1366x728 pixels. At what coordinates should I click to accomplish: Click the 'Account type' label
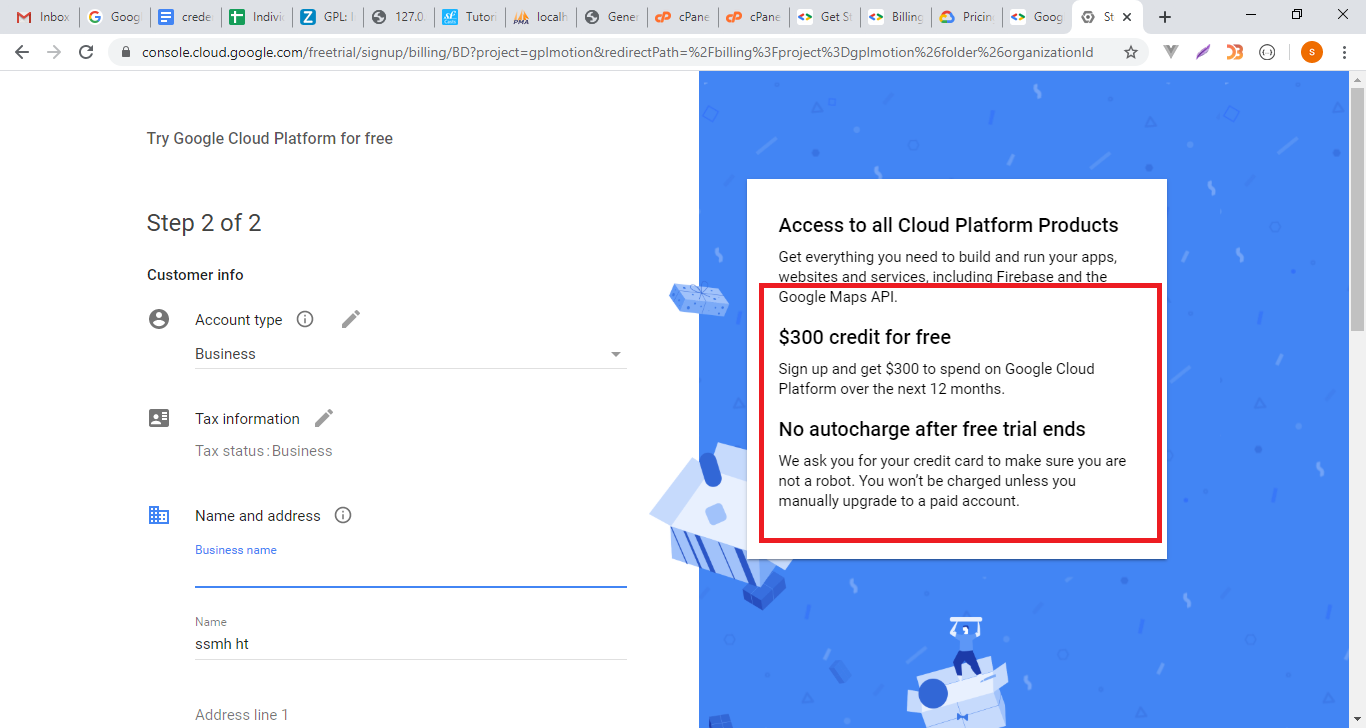coord(239,320)
